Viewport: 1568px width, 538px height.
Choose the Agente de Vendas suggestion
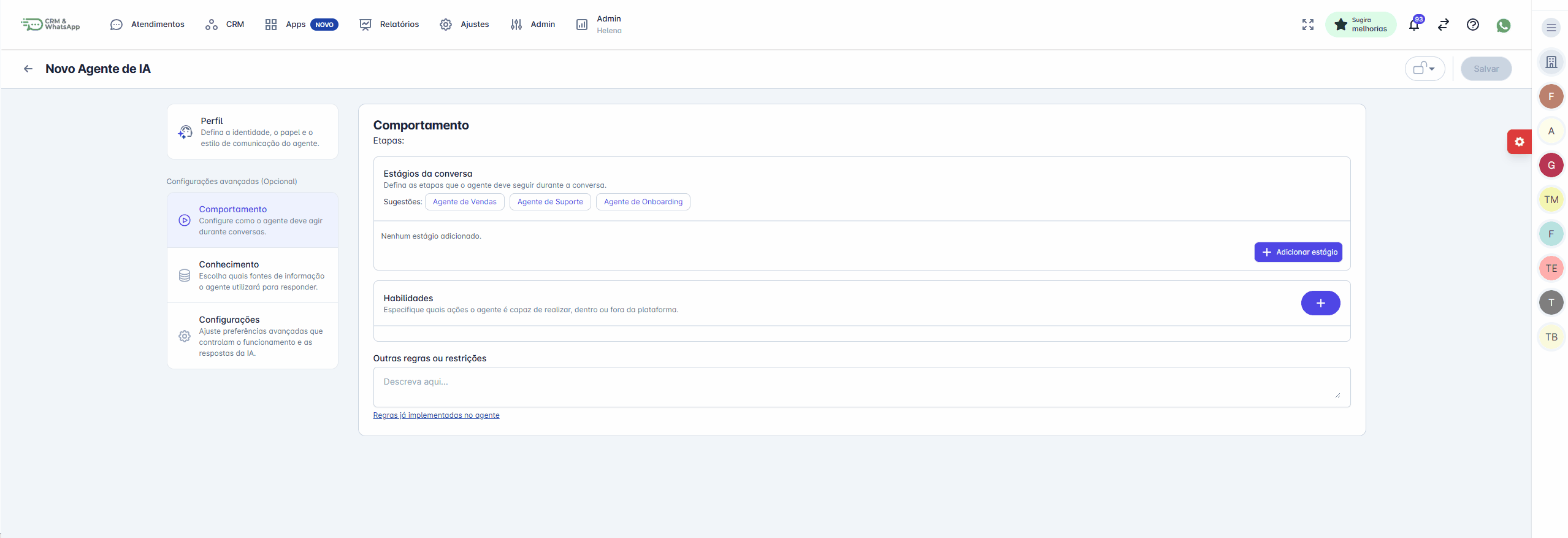(x=464, y=202)
